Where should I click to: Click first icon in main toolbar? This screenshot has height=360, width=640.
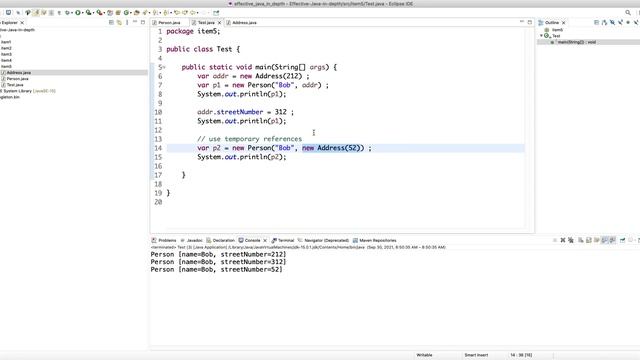9,13
